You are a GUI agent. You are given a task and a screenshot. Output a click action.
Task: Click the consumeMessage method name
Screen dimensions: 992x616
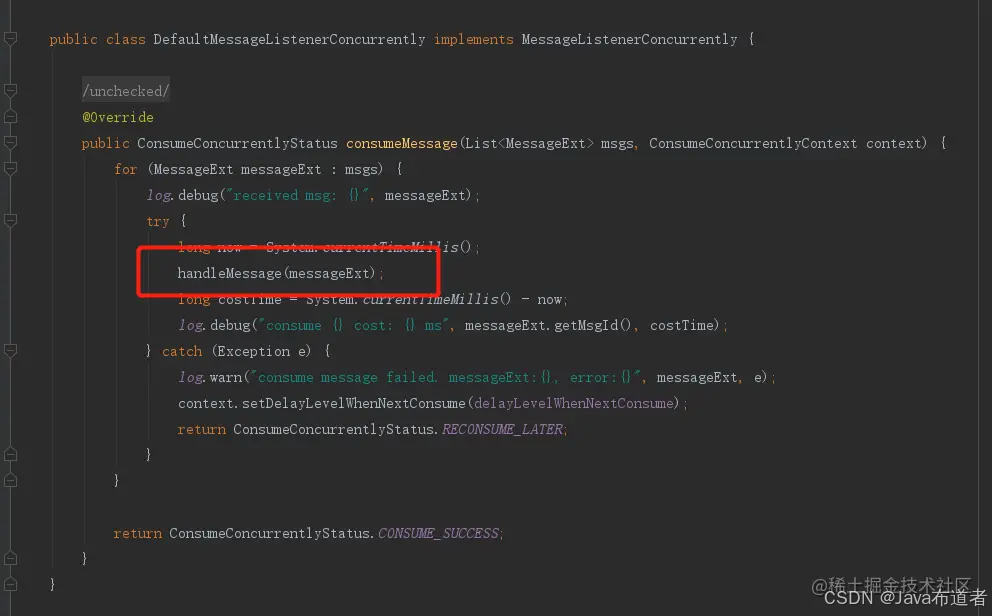pos(400,143)
